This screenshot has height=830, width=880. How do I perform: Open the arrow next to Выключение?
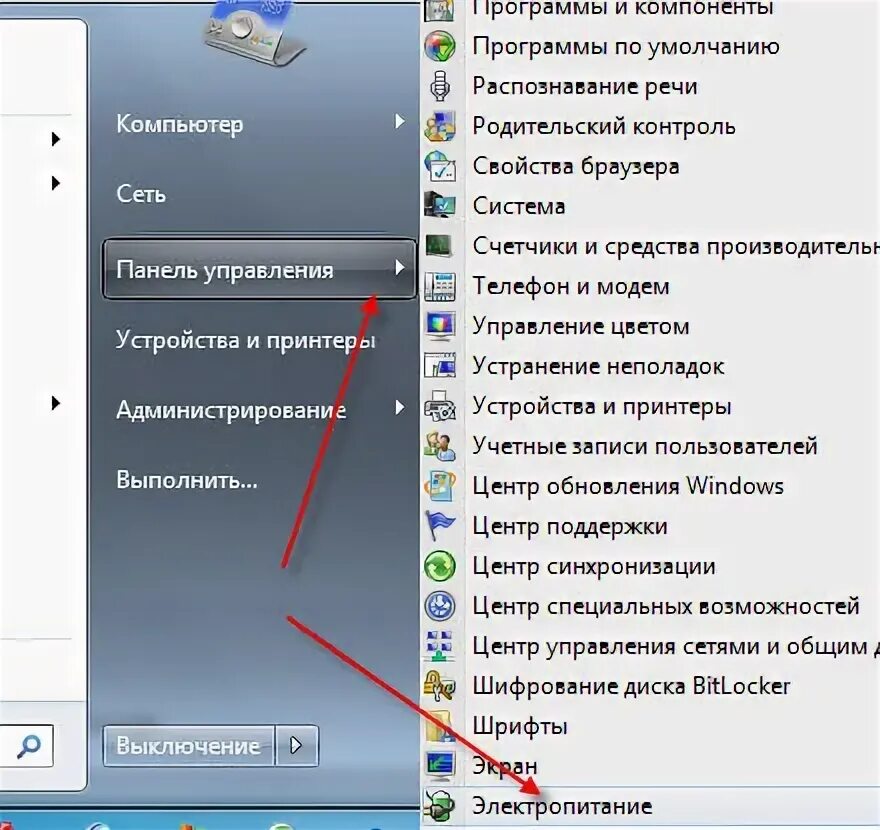tap(296, 746)
